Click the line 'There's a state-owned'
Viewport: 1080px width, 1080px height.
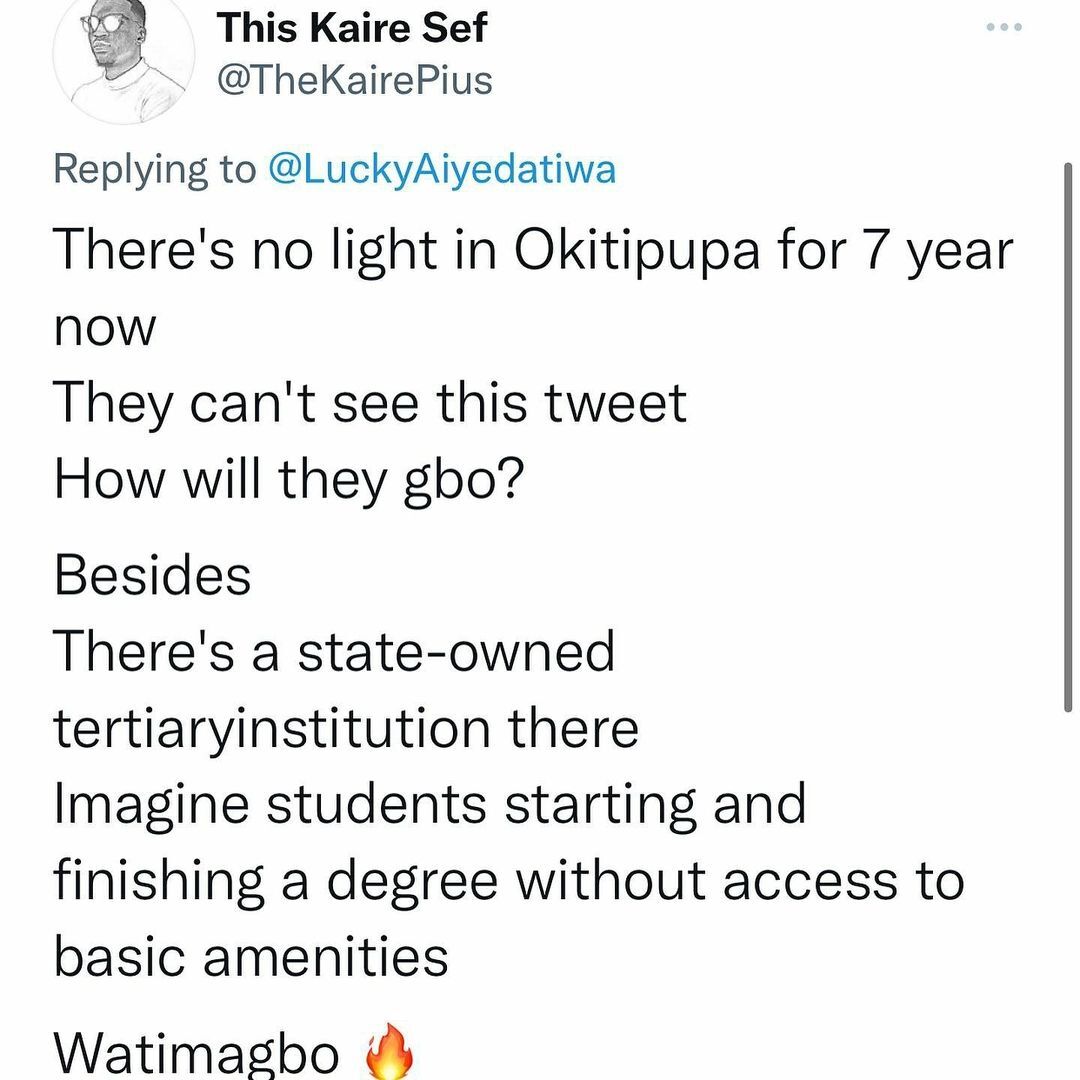333,652
